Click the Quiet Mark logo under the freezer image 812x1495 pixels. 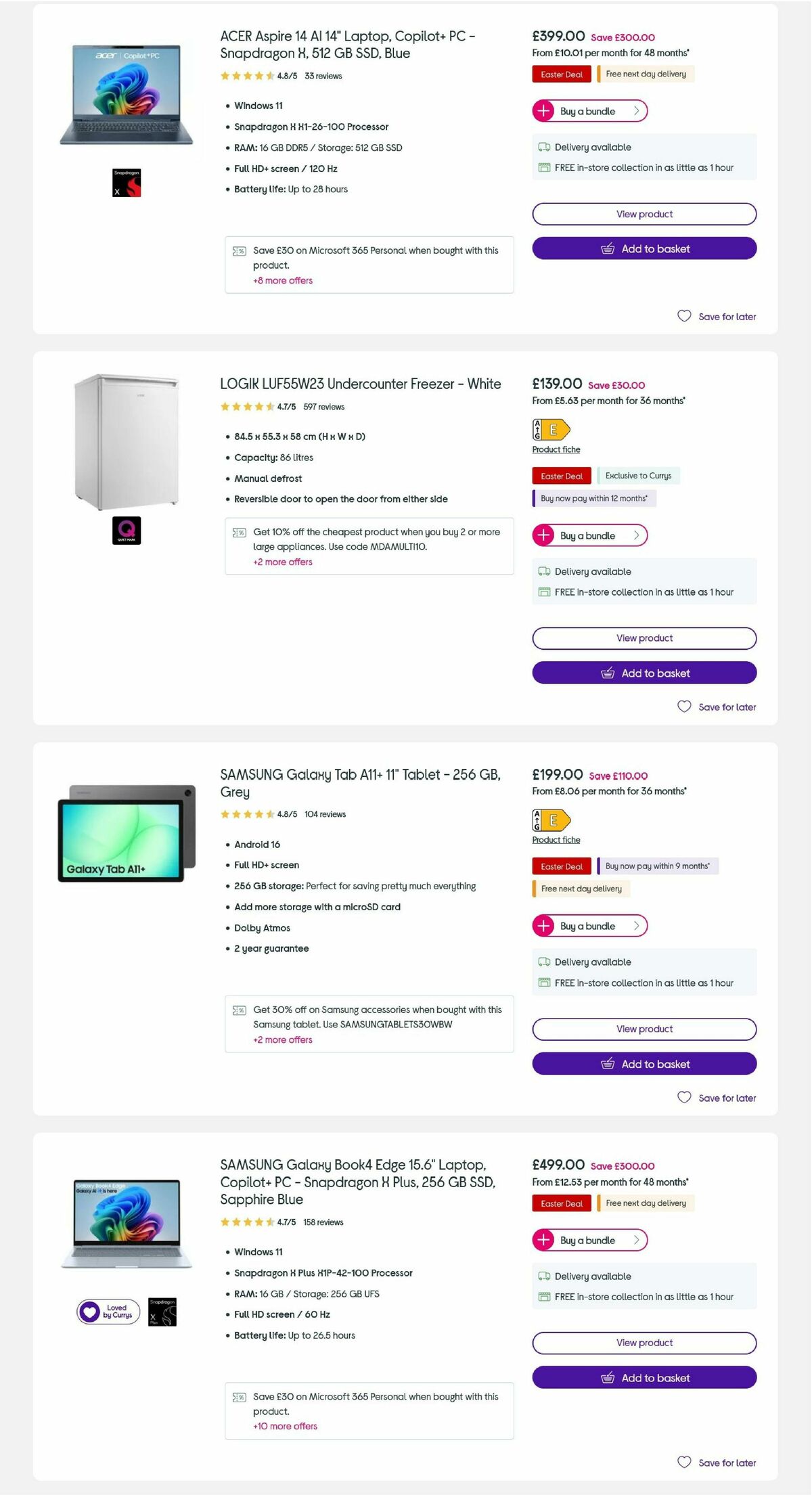126,531
